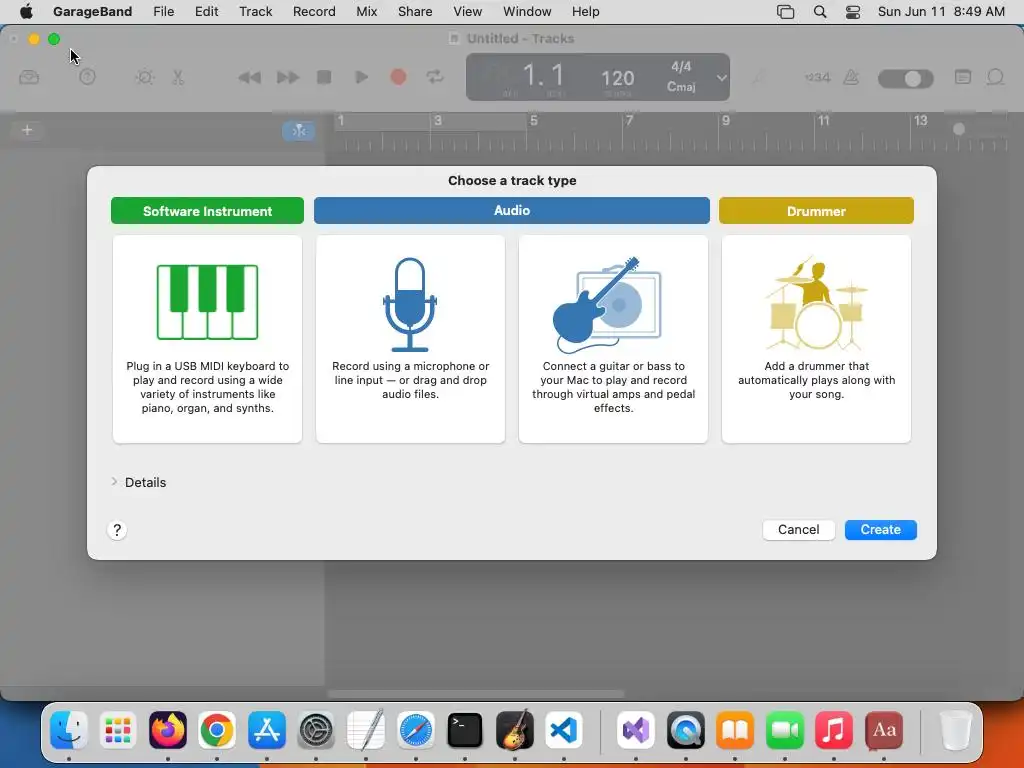The image size is (1024, 768).
Task: Open the Share menu
Action: (x=415, y=12)
